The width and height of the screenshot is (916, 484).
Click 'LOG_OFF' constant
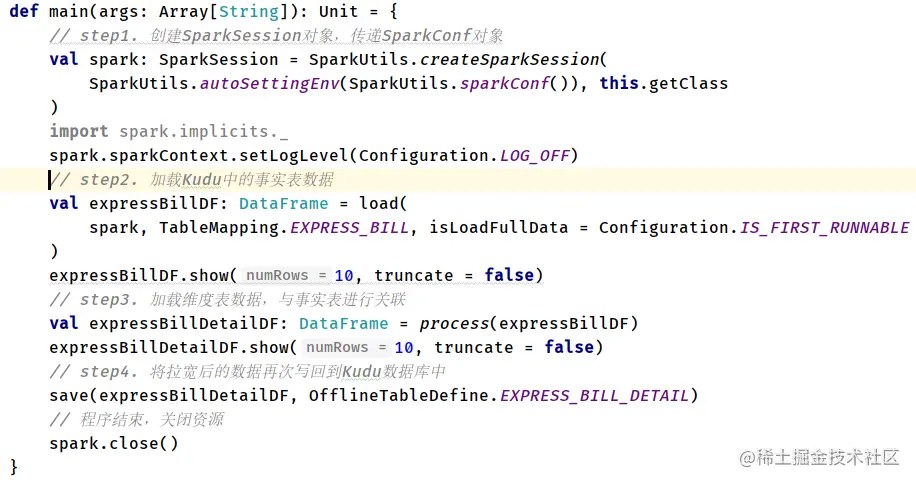click(534, 155)
